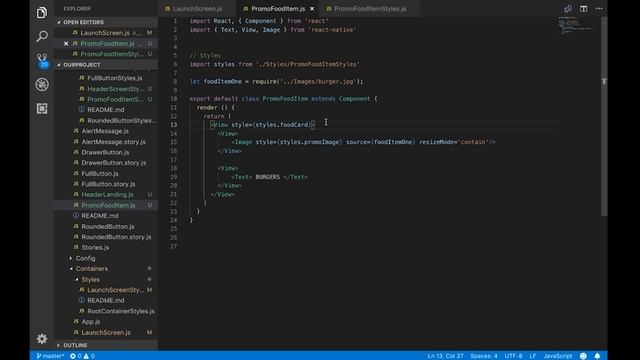The height and width of the screenshot is (360, 640).
Task: Collapse the Containers folder
Action: click(106, 269)
